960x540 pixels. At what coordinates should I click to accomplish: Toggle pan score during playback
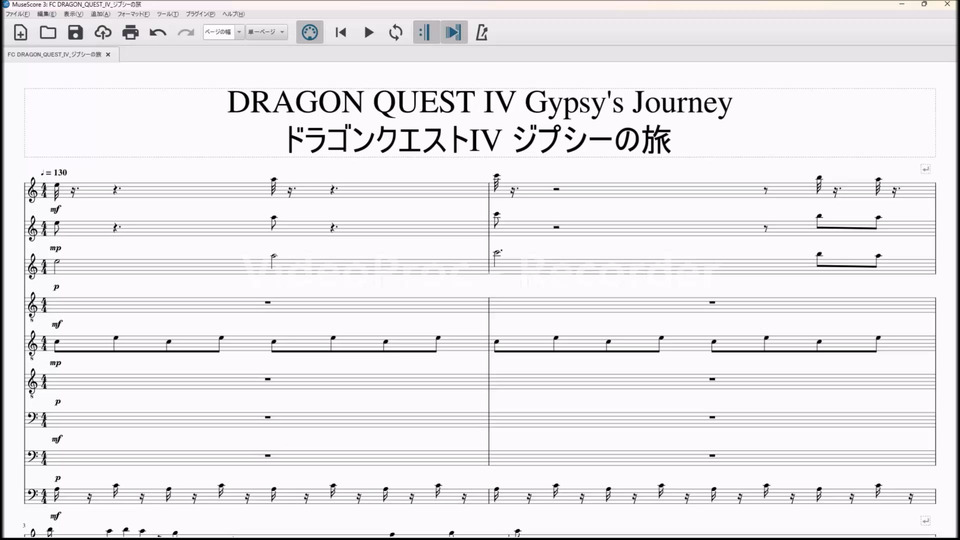click(x=454, y=32)
